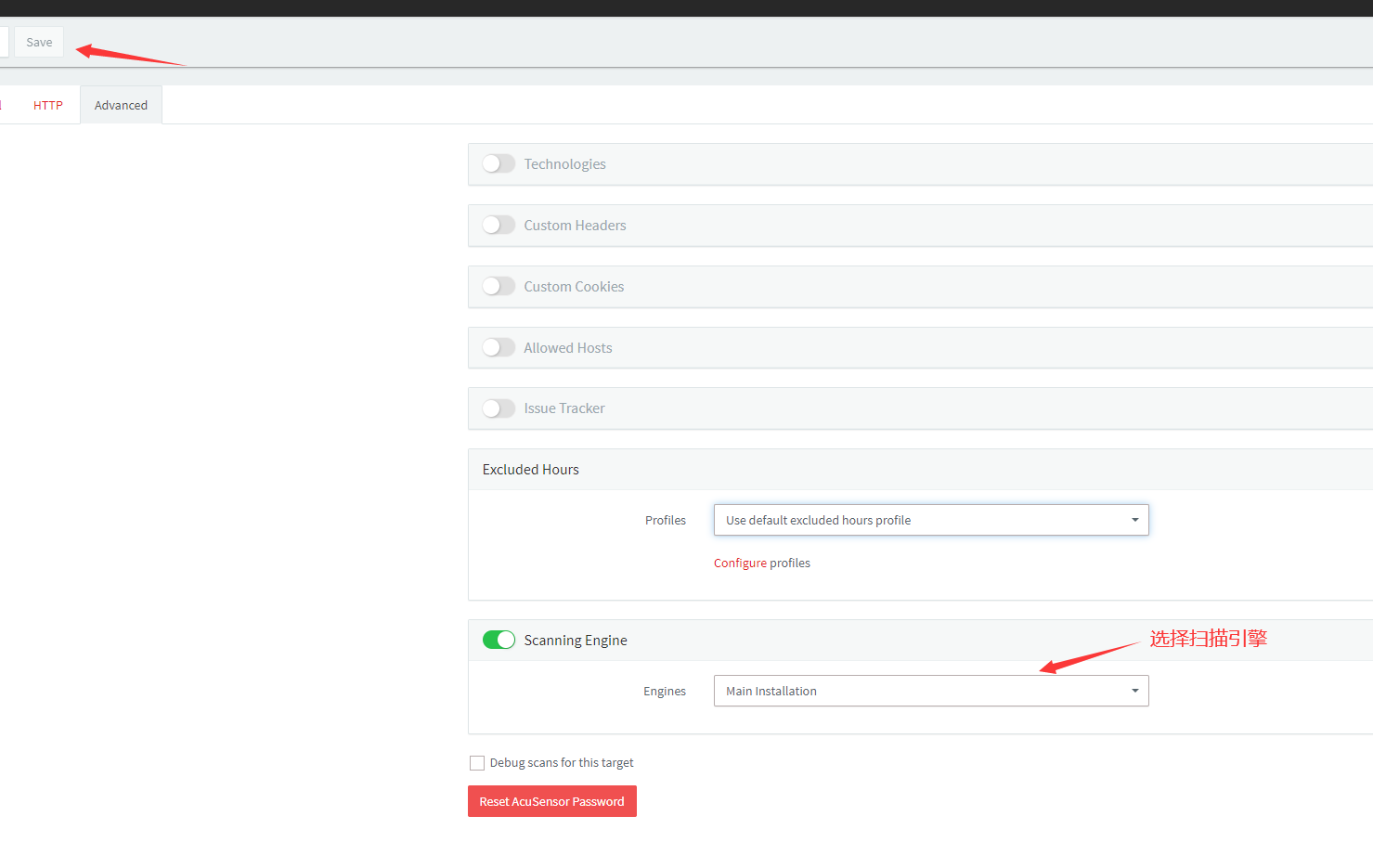
Task: Open the excluded hours Profiles dropdown
Action: click(x=931, y=520)
